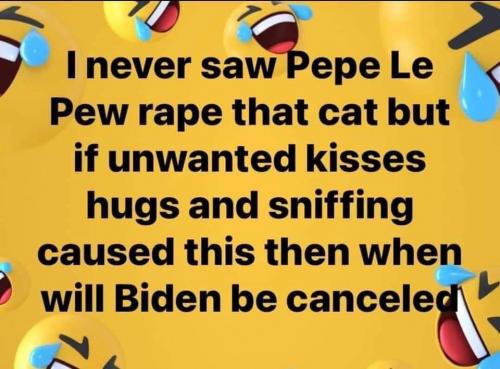The height and width of the screenshot is (369, 500).
Task: Click the open-mouthed emoji beside "I never"
Action: pos(20,53)
